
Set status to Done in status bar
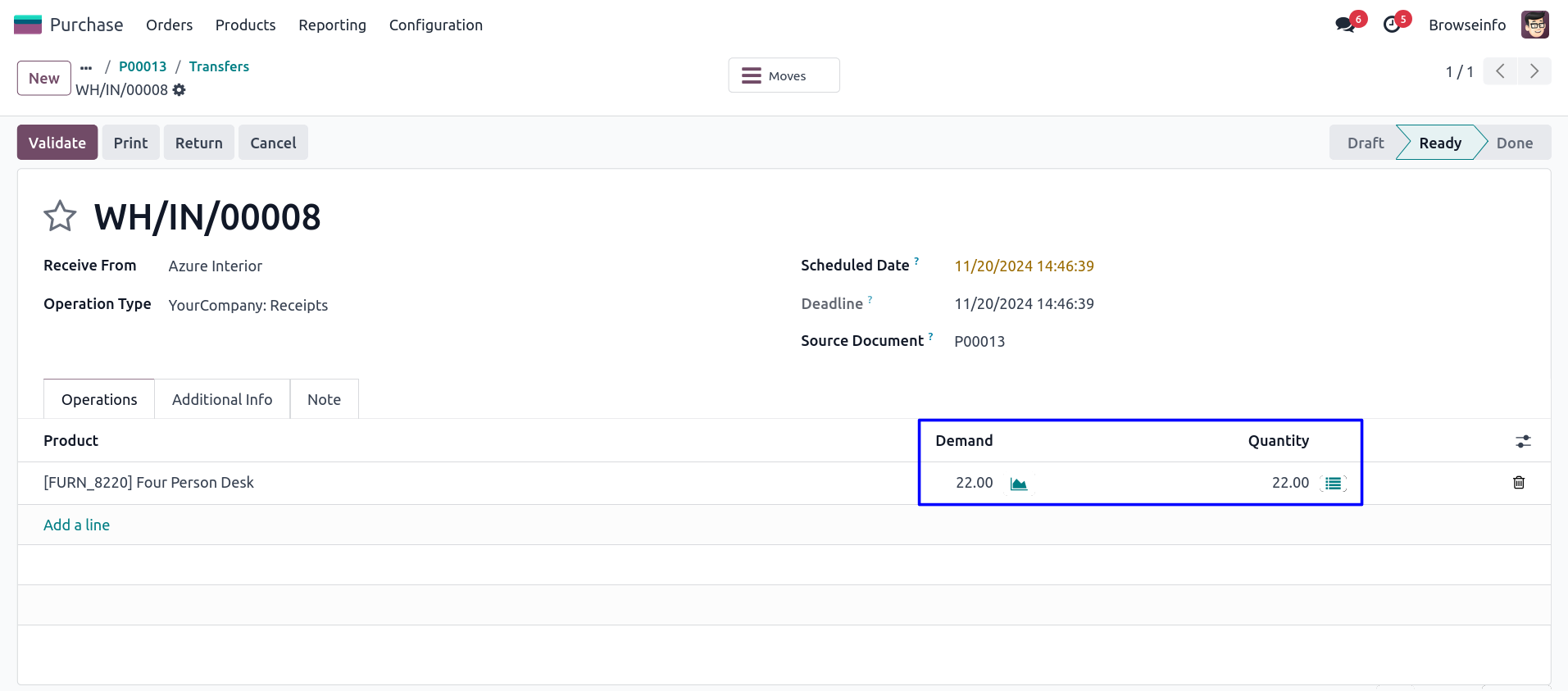1514,143
